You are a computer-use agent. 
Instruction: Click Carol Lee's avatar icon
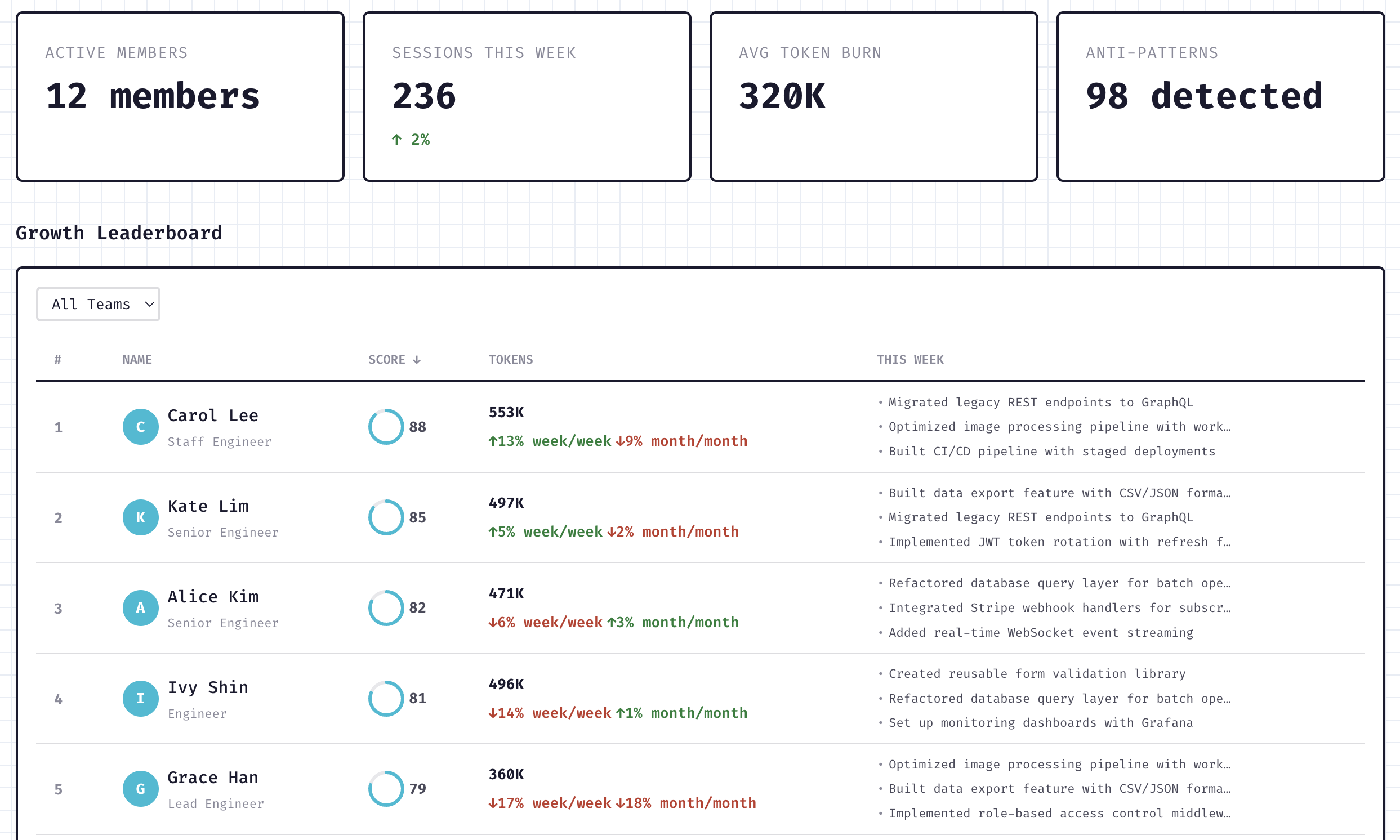point(140,427)
